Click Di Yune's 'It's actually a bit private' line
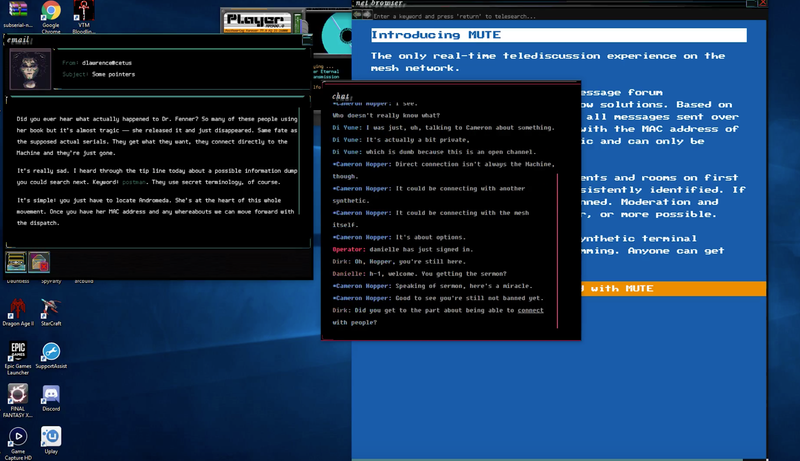800x461 pixels. click(401, 140)
